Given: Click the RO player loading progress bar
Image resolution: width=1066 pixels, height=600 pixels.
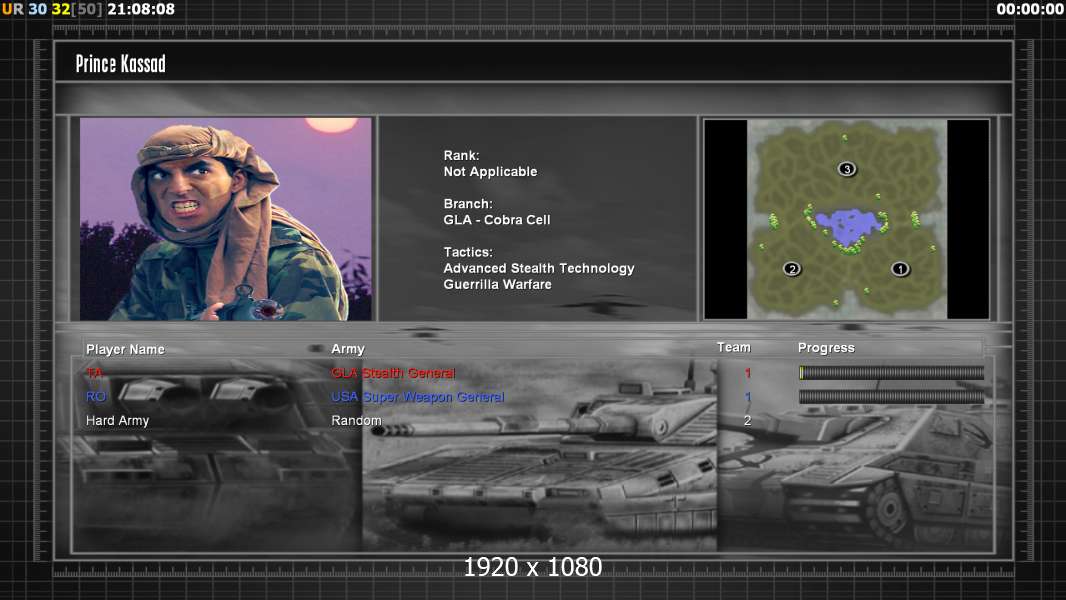Looking at the screenshot, I should [891, 396].
